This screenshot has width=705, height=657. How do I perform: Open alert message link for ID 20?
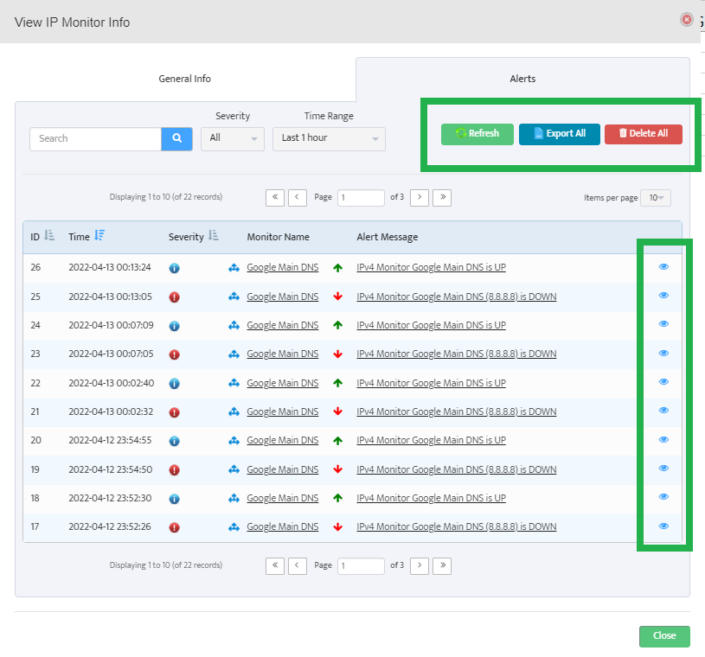pyautogui.click(x=431, y=440)
